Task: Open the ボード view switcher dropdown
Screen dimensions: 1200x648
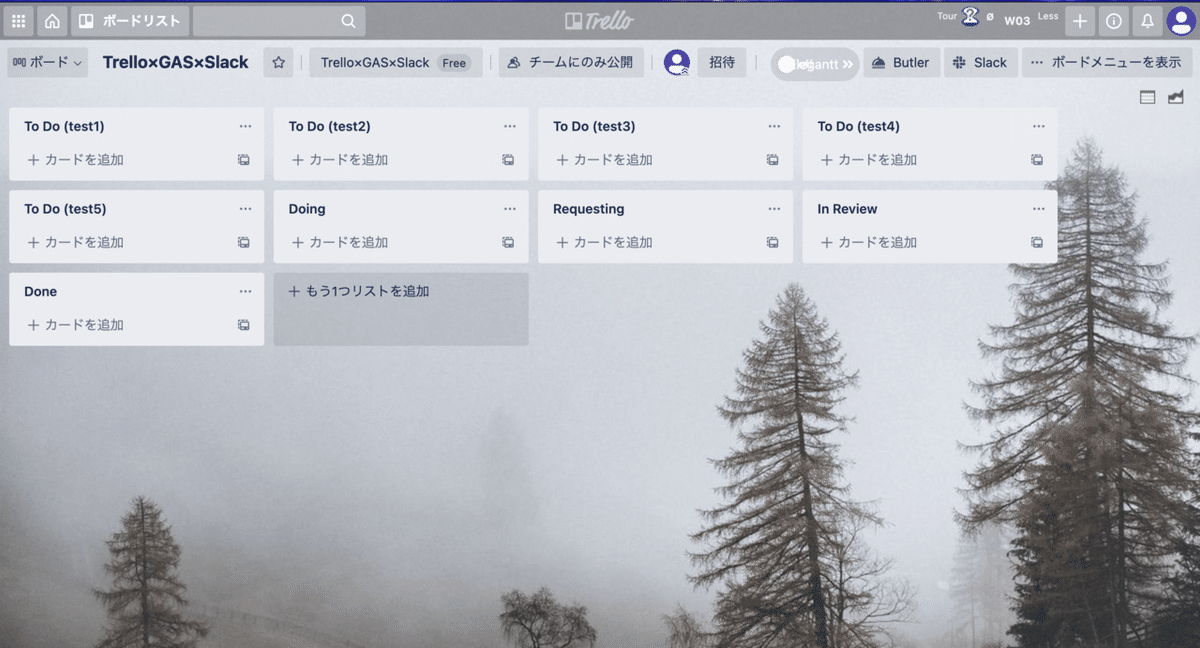Action: [x=47, y=62]
